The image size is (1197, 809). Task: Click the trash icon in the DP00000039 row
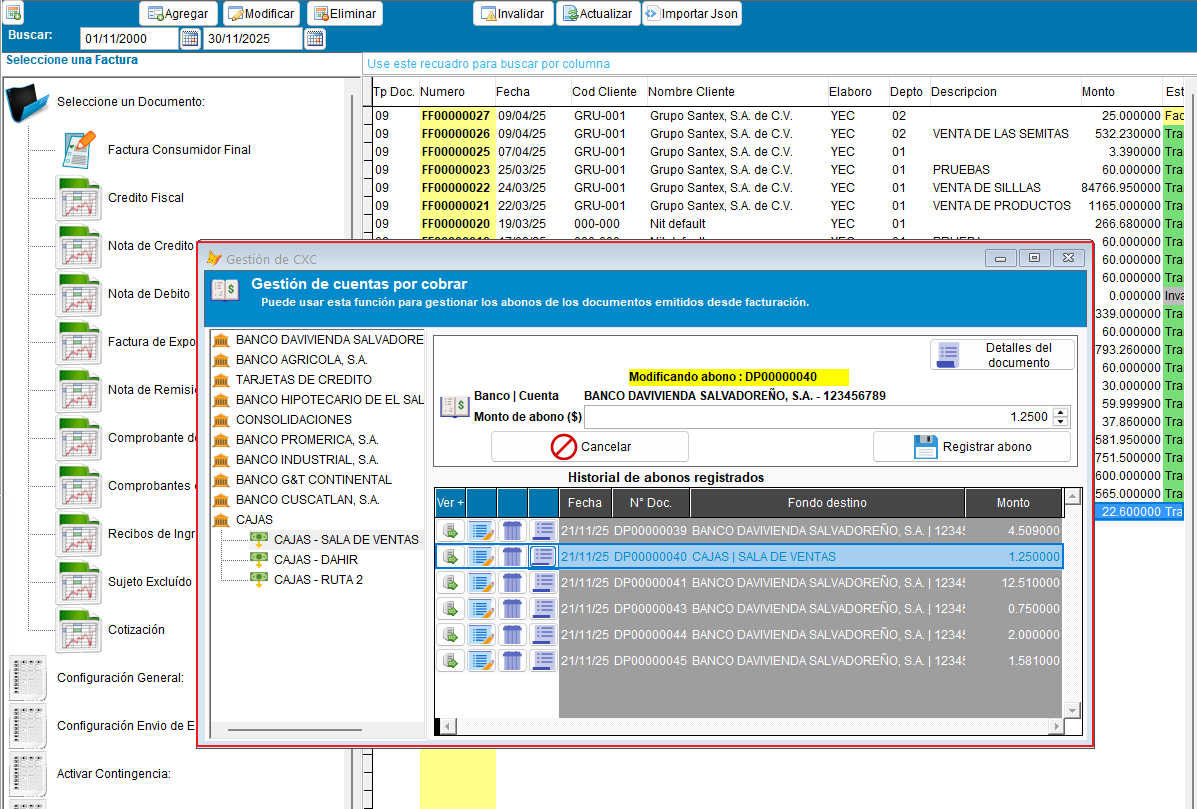pyautogui.click(x=512, y=530)
